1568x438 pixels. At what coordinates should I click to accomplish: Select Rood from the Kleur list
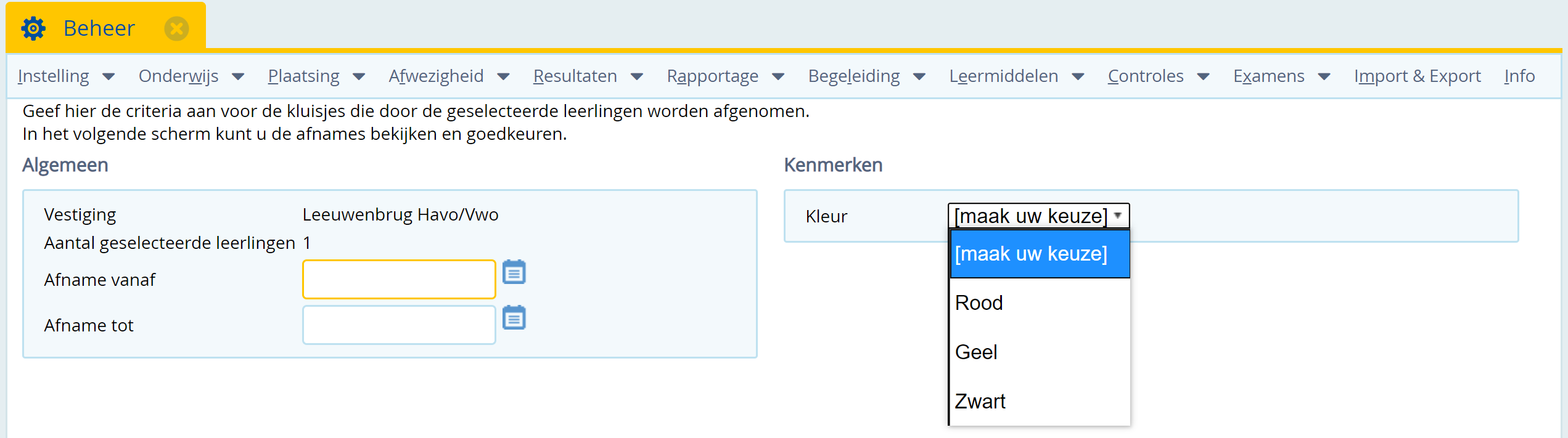(1040, 303)
